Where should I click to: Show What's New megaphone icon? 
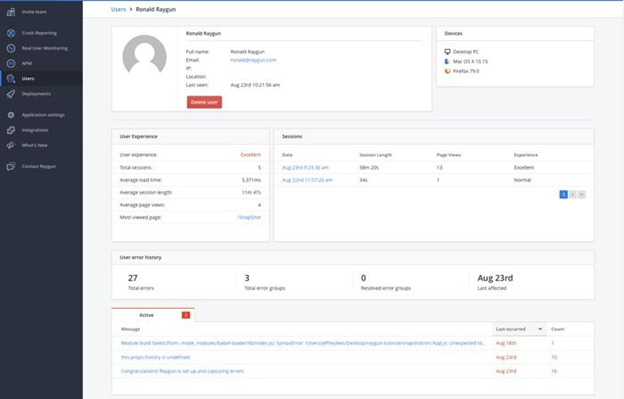pyautogui.click(x=11, y=145)
